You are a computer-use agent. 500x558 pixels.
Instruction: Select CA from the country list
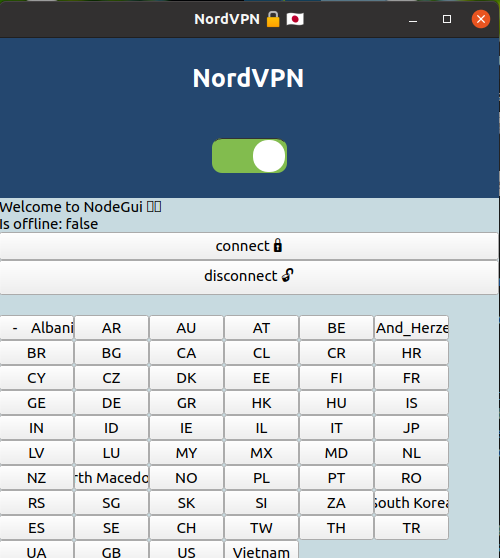tap(186, 353)
